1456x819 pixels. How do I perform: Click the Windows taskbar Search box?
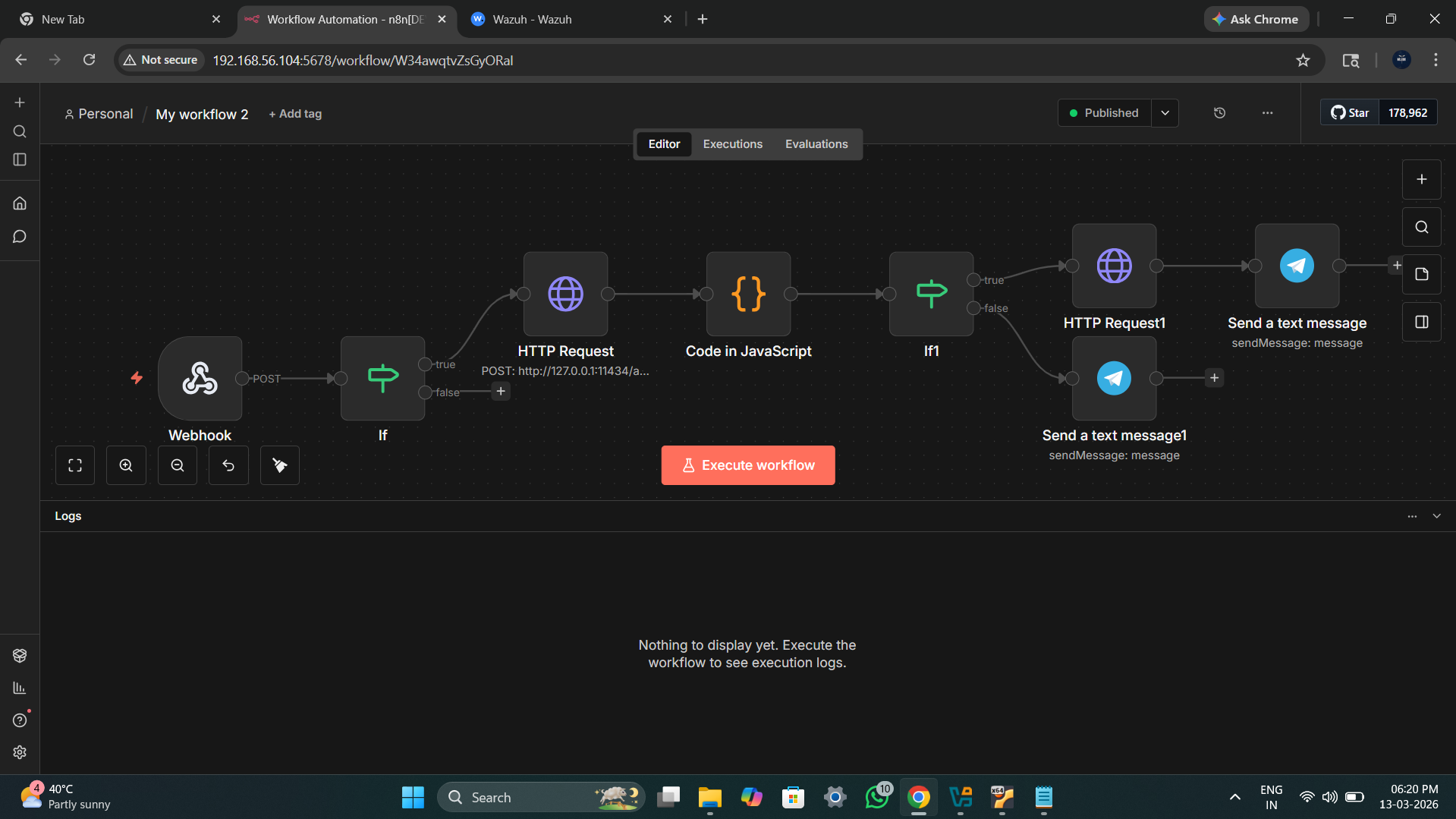541,797
